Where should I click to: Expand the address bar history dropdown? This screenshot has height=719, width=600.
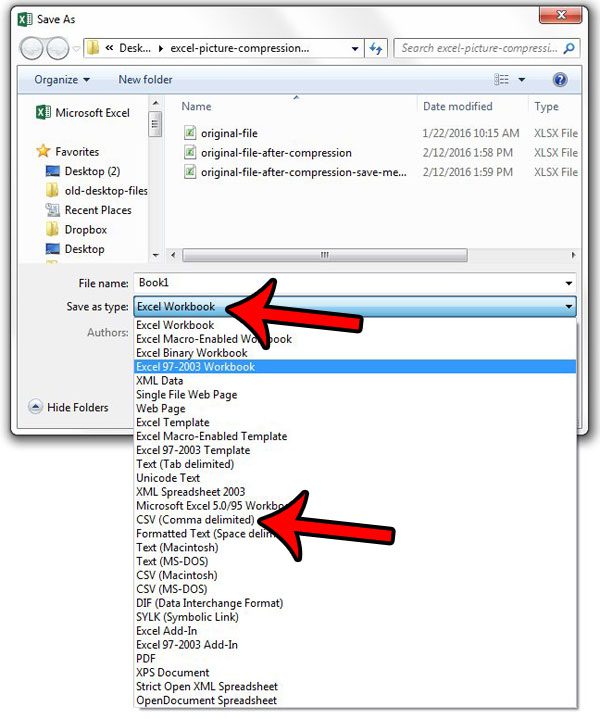coord(355,49)
